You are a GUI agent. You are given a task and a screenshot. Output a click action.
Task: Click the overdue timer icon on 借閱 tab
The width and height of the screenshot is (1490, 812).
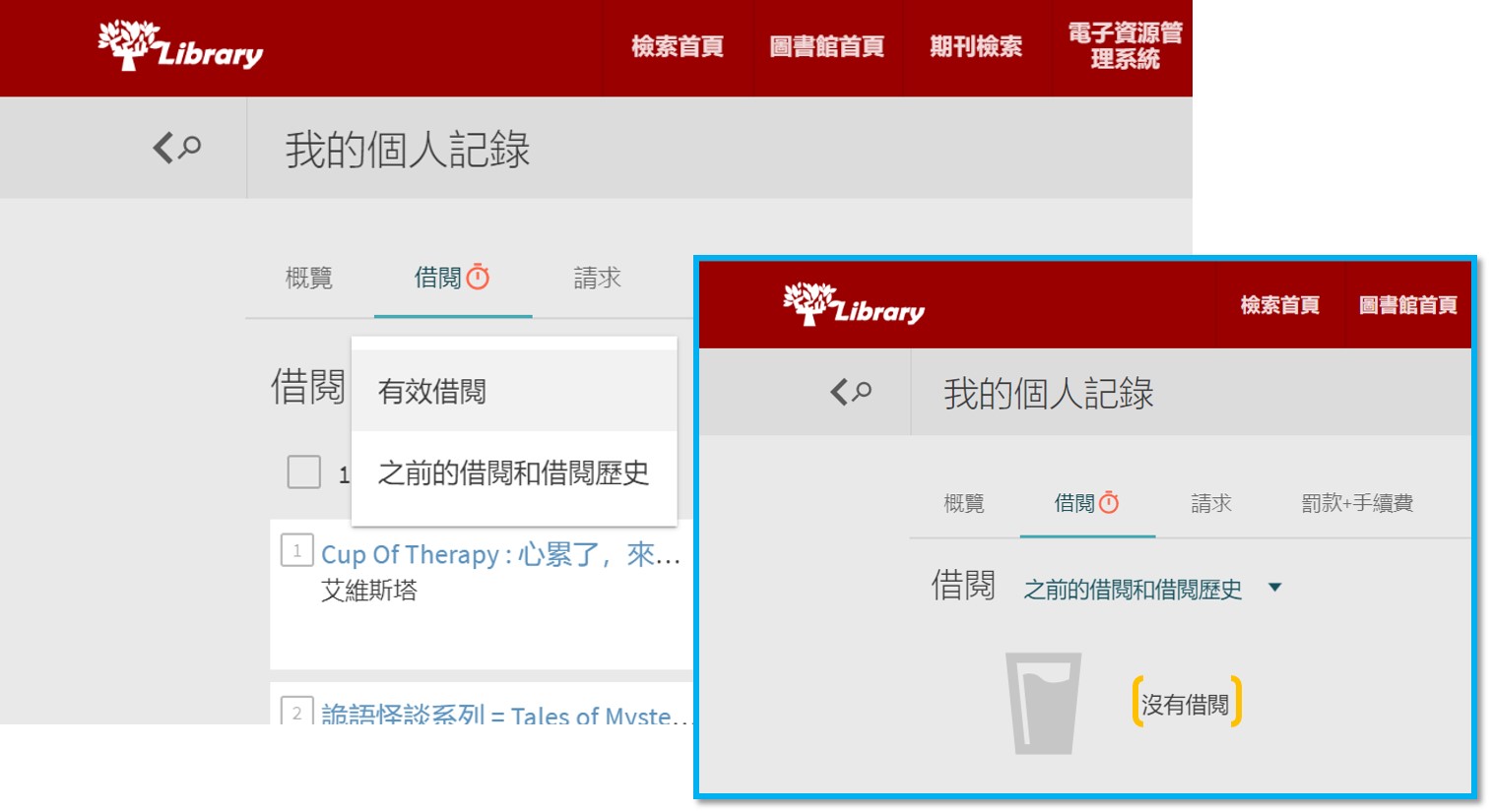[x=478, y=278]
